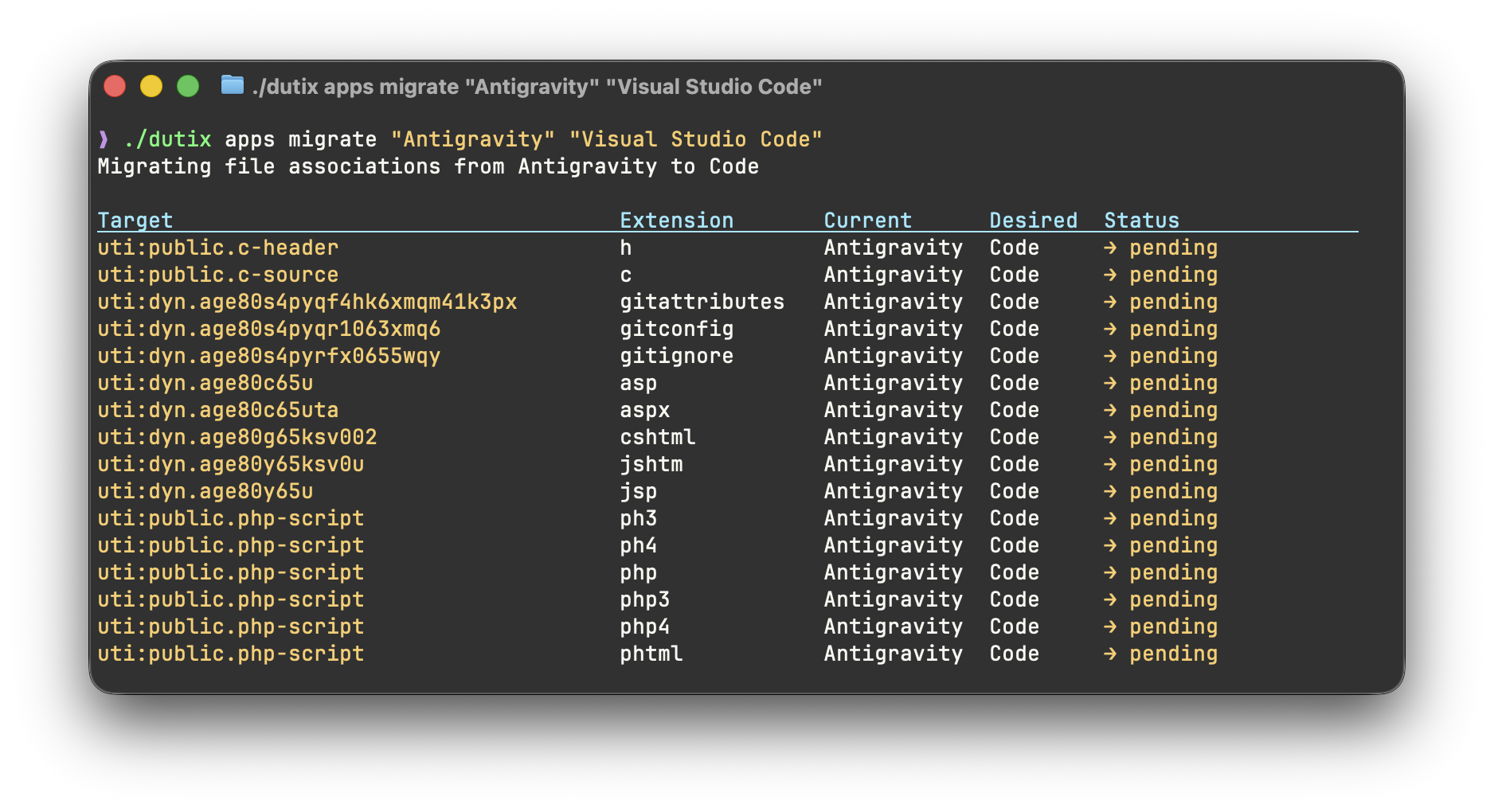Click the 'php4' extension cell
This screenshot has height=812, width=1494.
[x=645, y=627]
